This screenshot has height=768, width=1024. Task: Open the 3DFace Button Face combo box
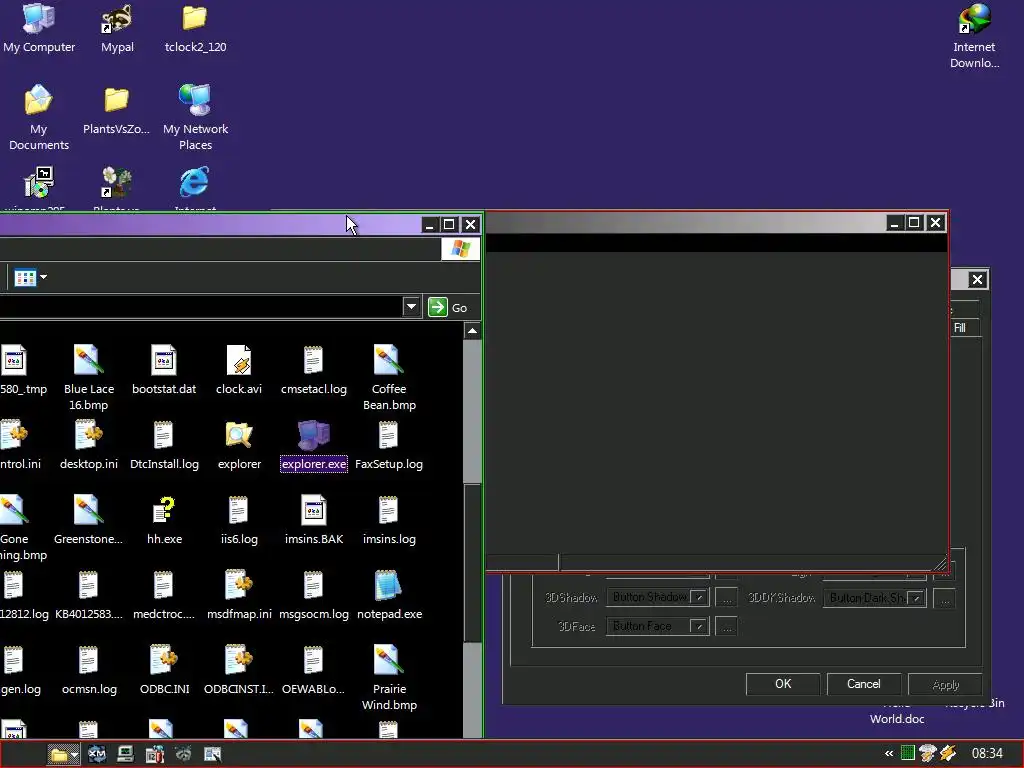pyautogui.click(x=657, y=626)
